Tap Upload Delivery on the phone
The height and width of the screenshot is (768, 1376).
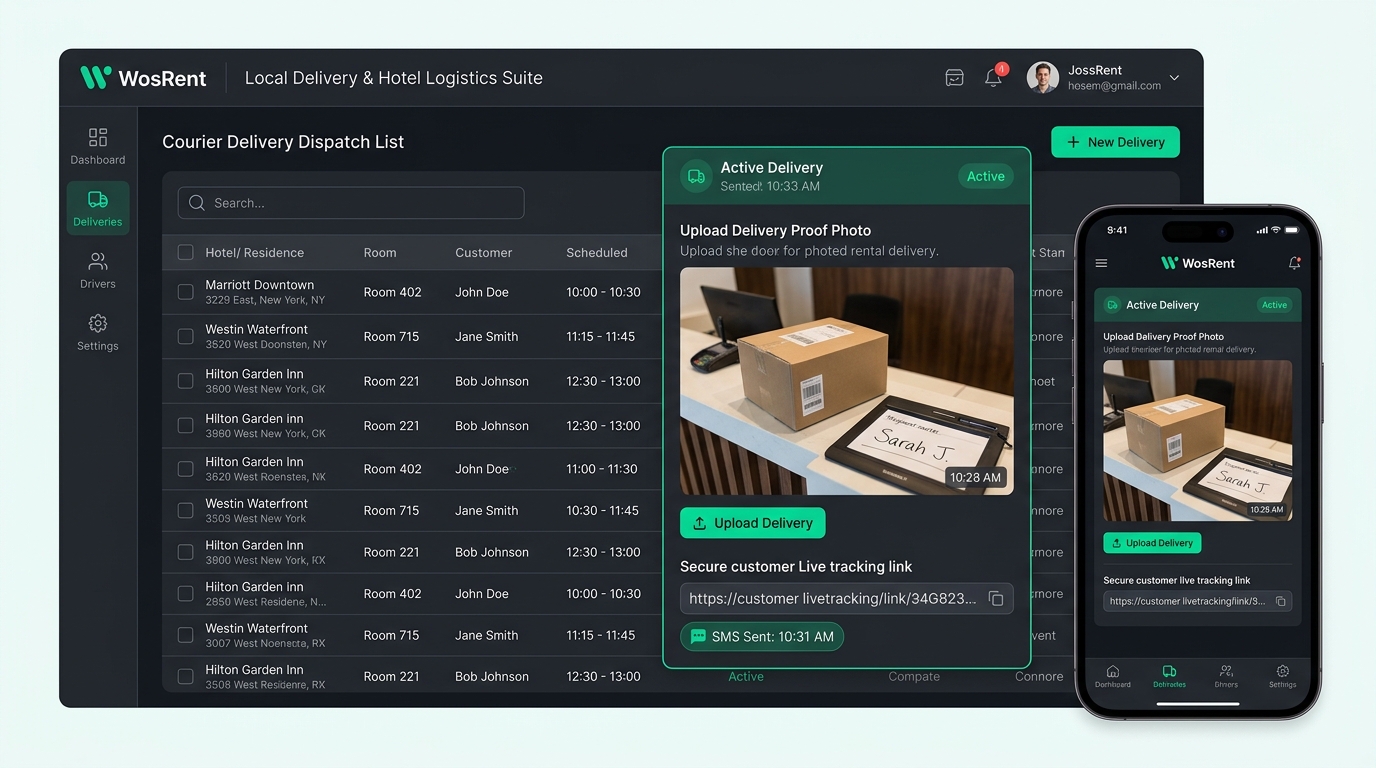[x=1152, y=543]
